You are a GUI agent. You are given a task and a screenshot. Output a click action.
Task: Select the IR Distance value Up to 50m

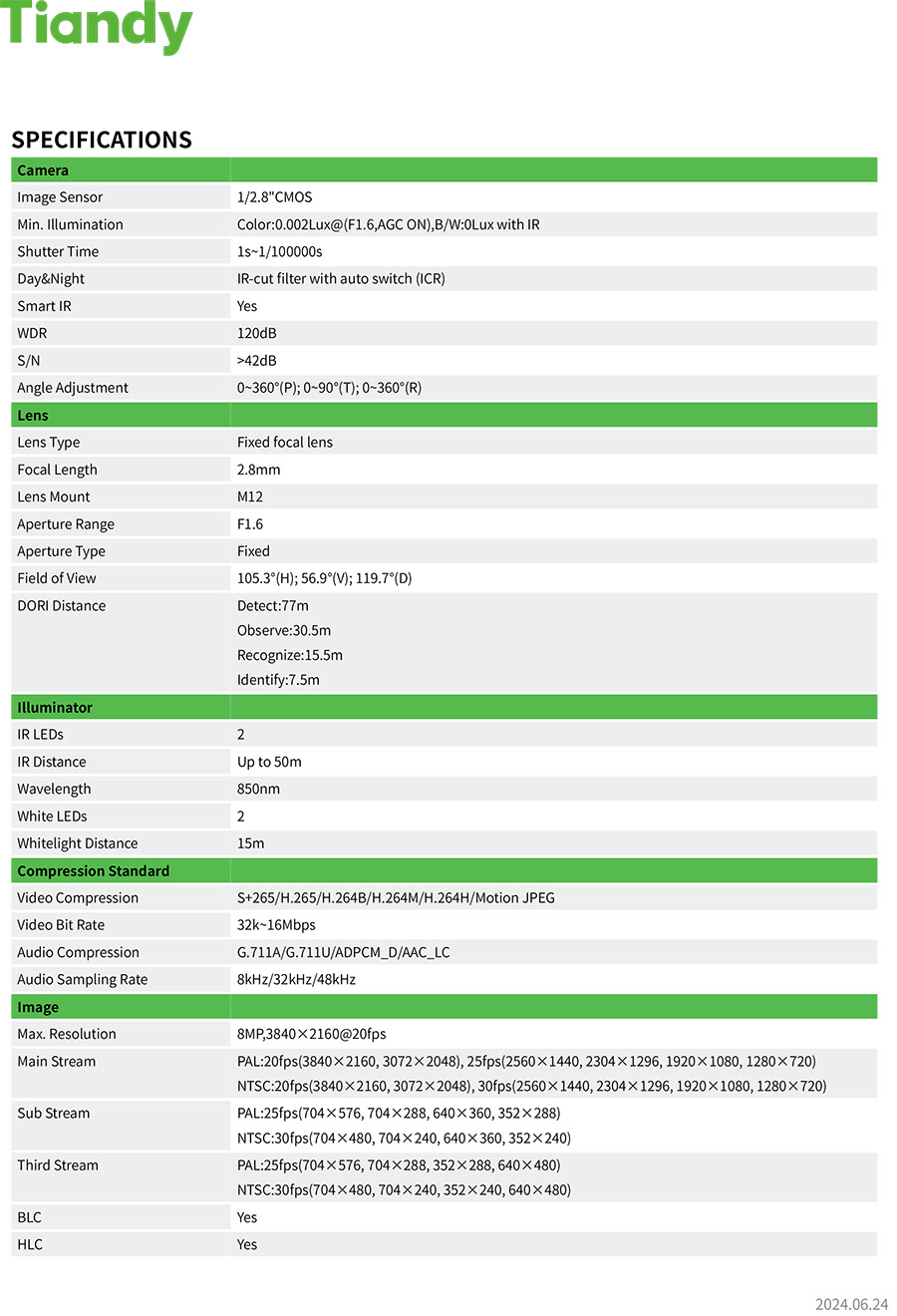(x=269, y=762)
